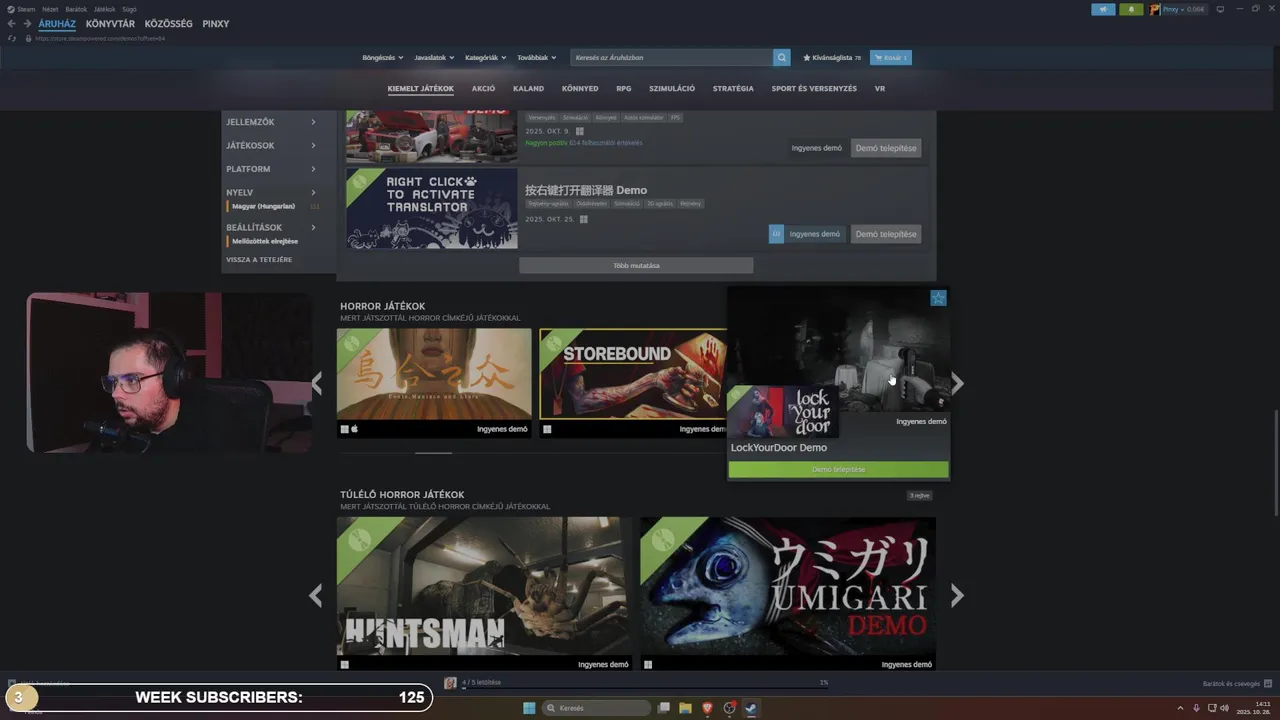Open the Nézet menu
Screen dimensions: 1280x720
(50, 9)
